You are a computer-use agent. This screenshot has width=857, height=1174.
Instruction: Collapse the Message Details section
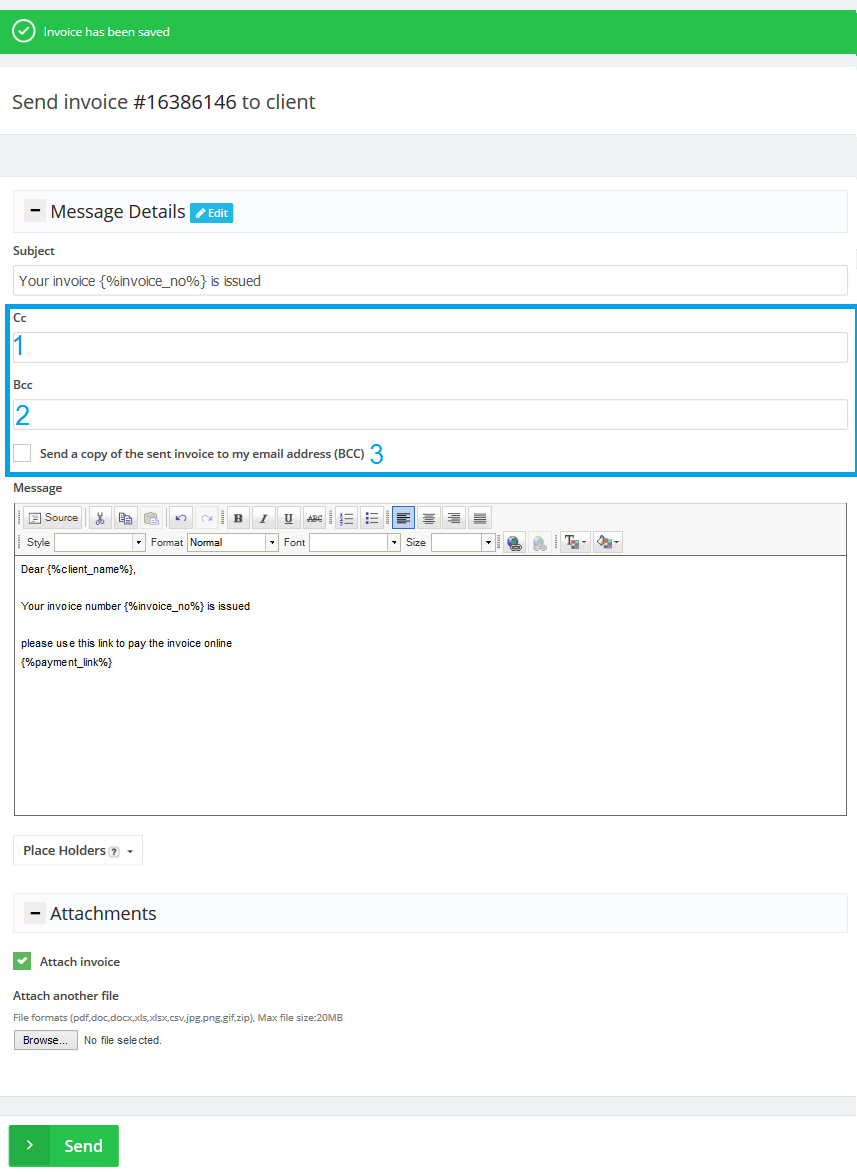click(35, 211)
